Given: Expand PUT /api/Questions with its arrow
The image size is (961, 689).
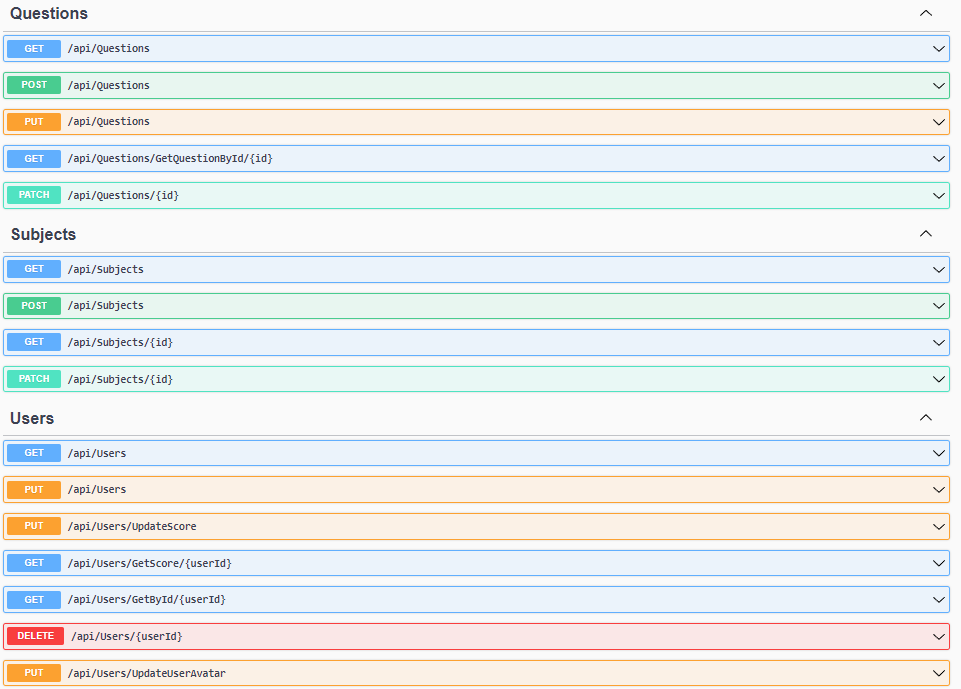Looking at the screenshot, I should click(938, 122).
